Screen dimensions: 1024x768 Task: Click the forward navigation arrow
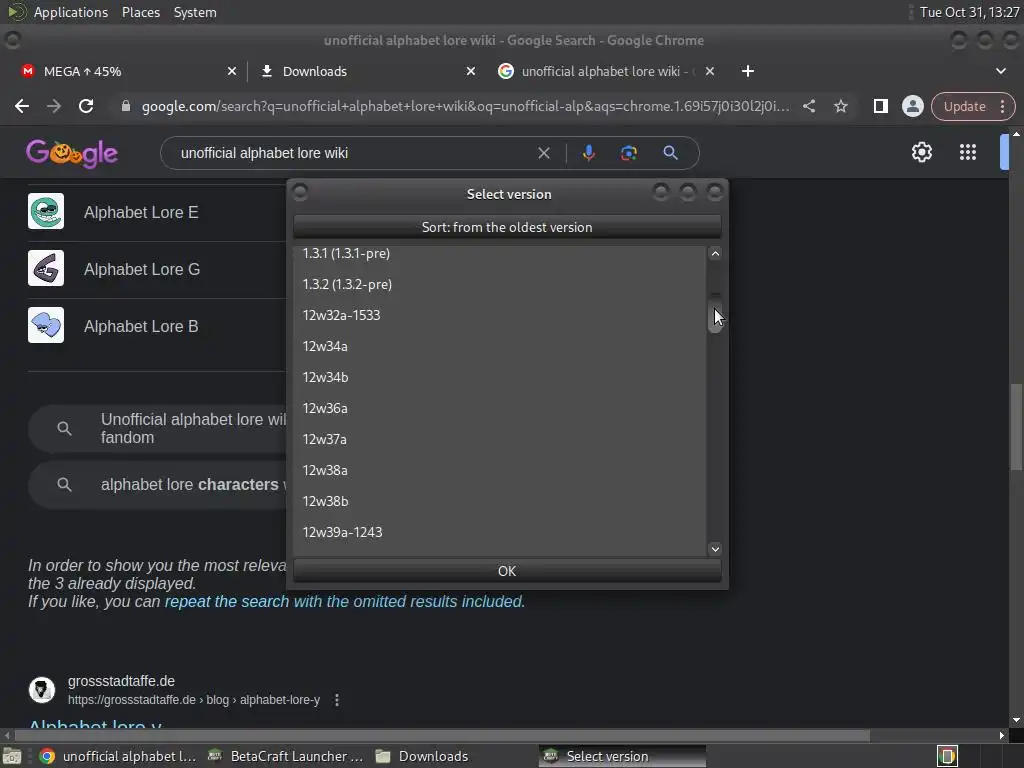(x=54, y=106)
